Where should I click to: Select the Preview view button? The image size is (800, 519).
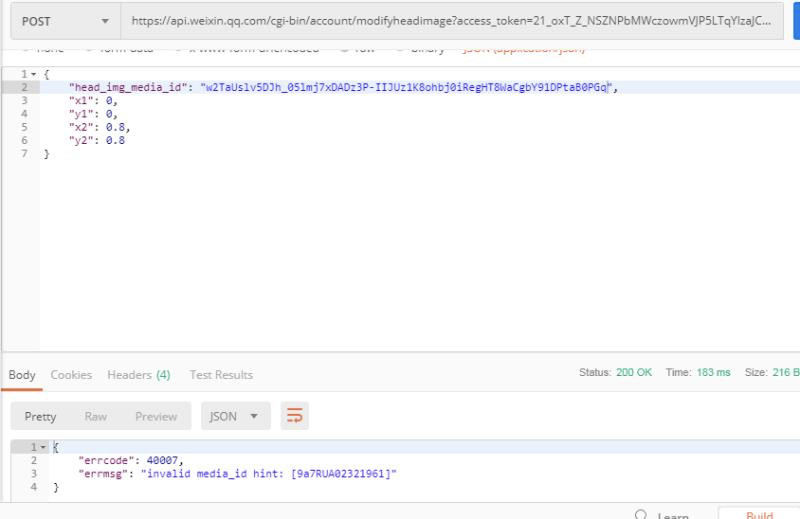(x=156, y=416)
